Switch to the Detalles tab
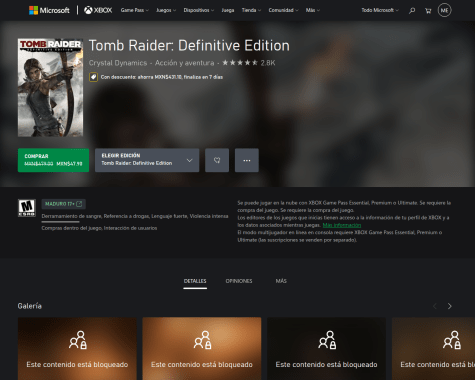 pyautogui.click(x=195, y=281)
